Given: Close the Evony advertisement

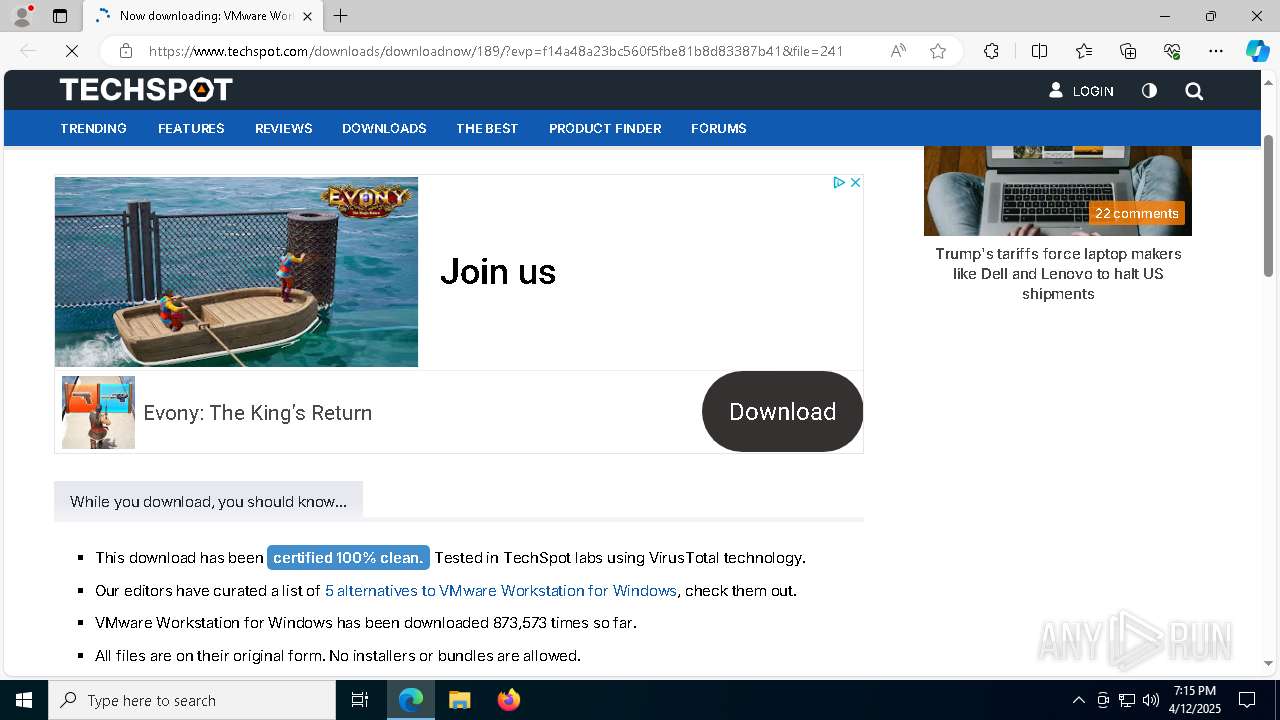Looking at the screenshot, I should pyautogui.click(x=855, y=182).
